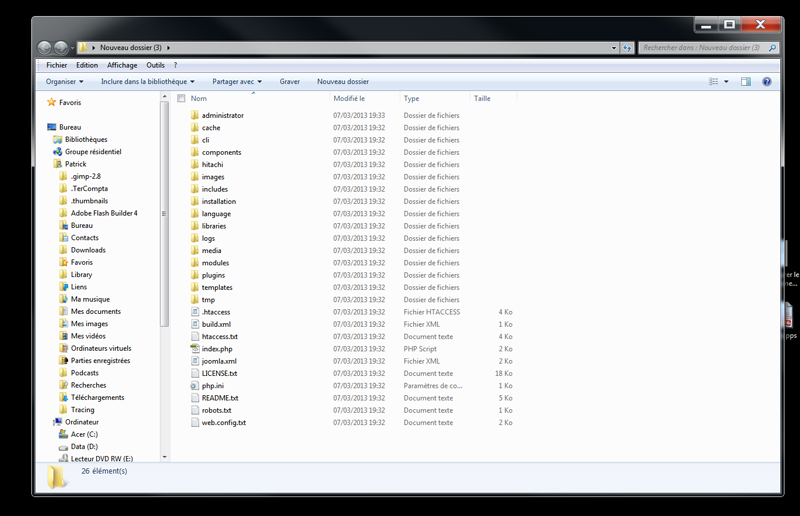
Task: Select the php.ini settings file icon
Action: click(195, 386)
